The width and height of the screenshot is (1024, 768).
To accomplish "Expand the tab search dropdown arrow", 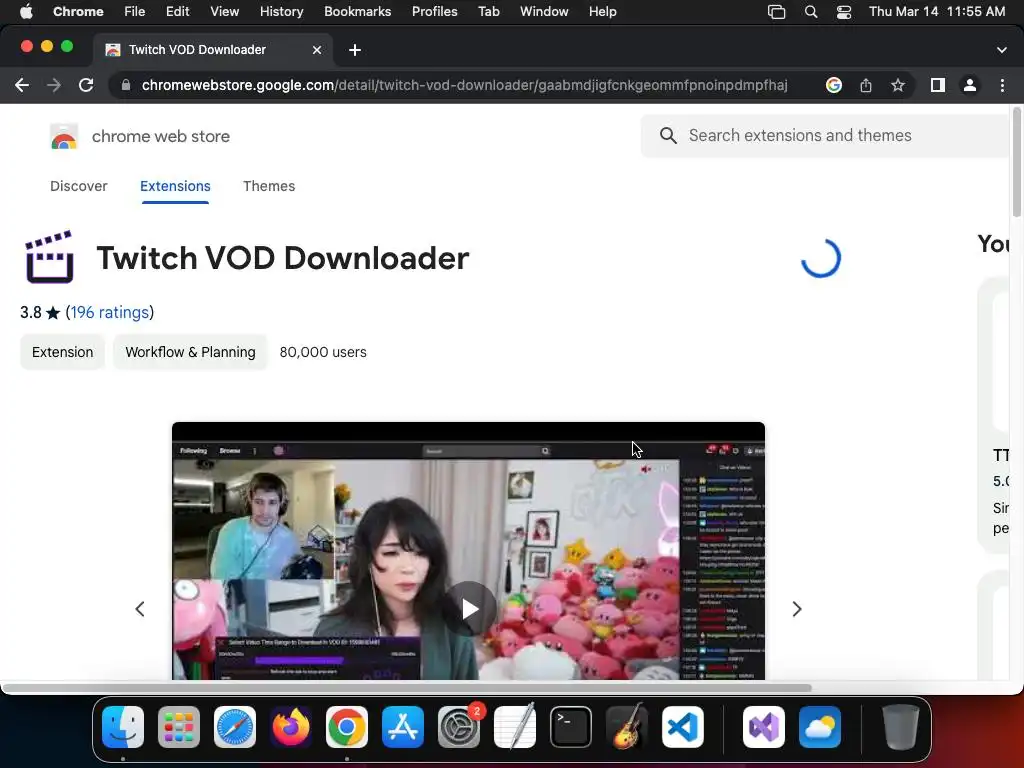I will 1002,50.
